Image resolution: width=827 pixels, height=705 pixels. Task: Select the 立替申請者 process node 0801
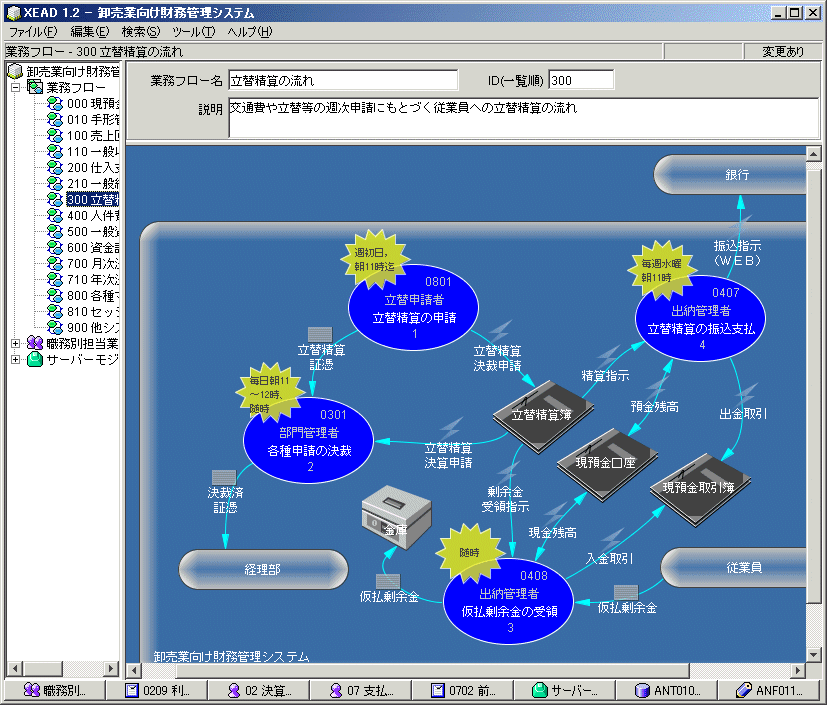point(413,308)
